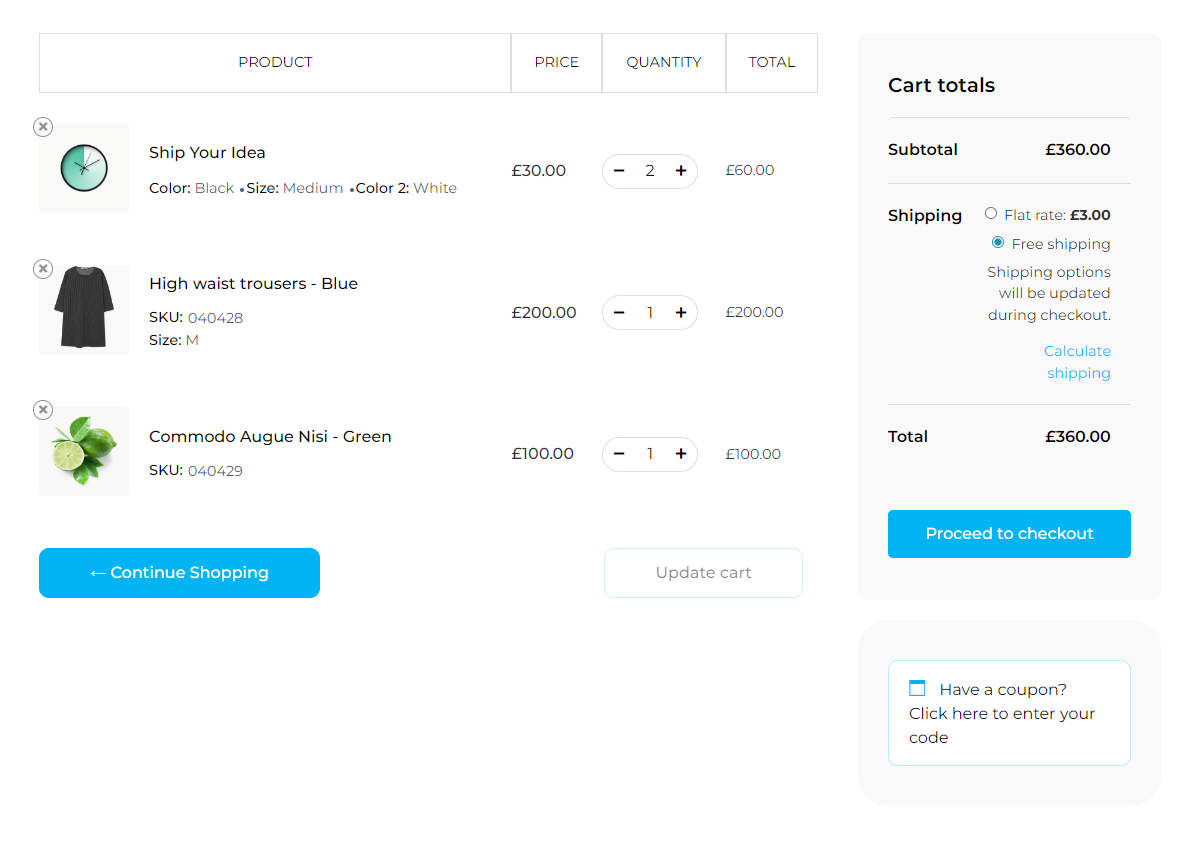The image size is (1198, 857).
Task: Decrease Ship Your Idea quantity with minus
Action: pos(619,171)
